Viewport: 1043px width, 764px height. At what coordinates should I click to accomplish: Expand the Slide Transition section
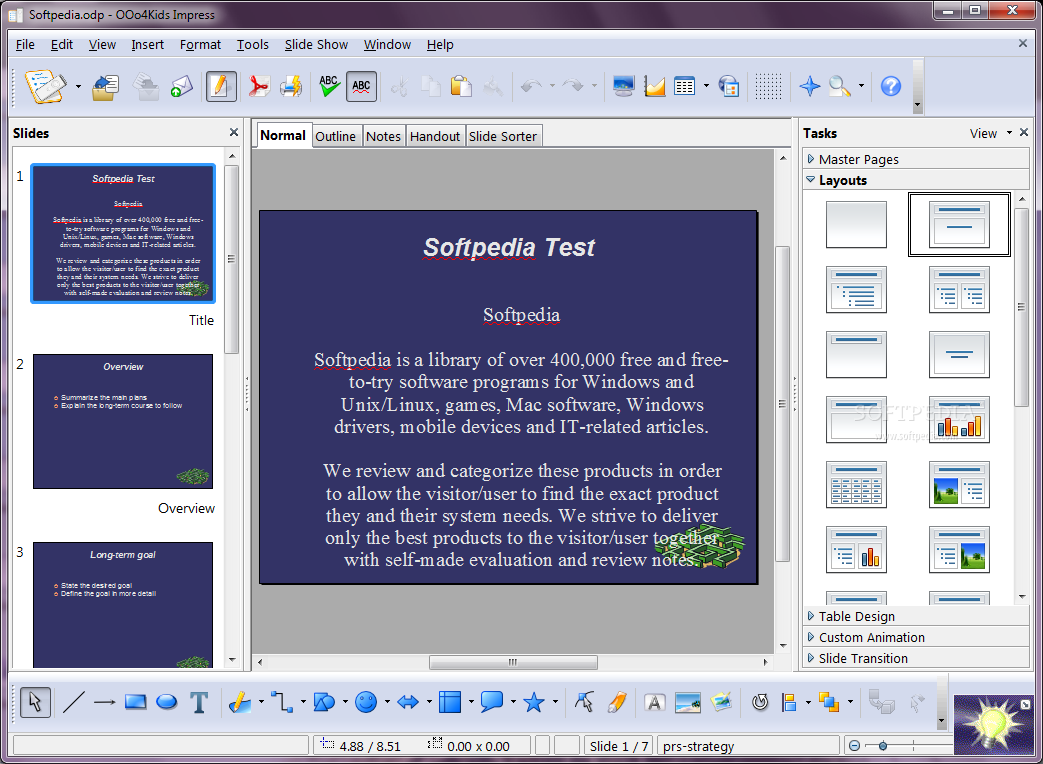point(915,658)
